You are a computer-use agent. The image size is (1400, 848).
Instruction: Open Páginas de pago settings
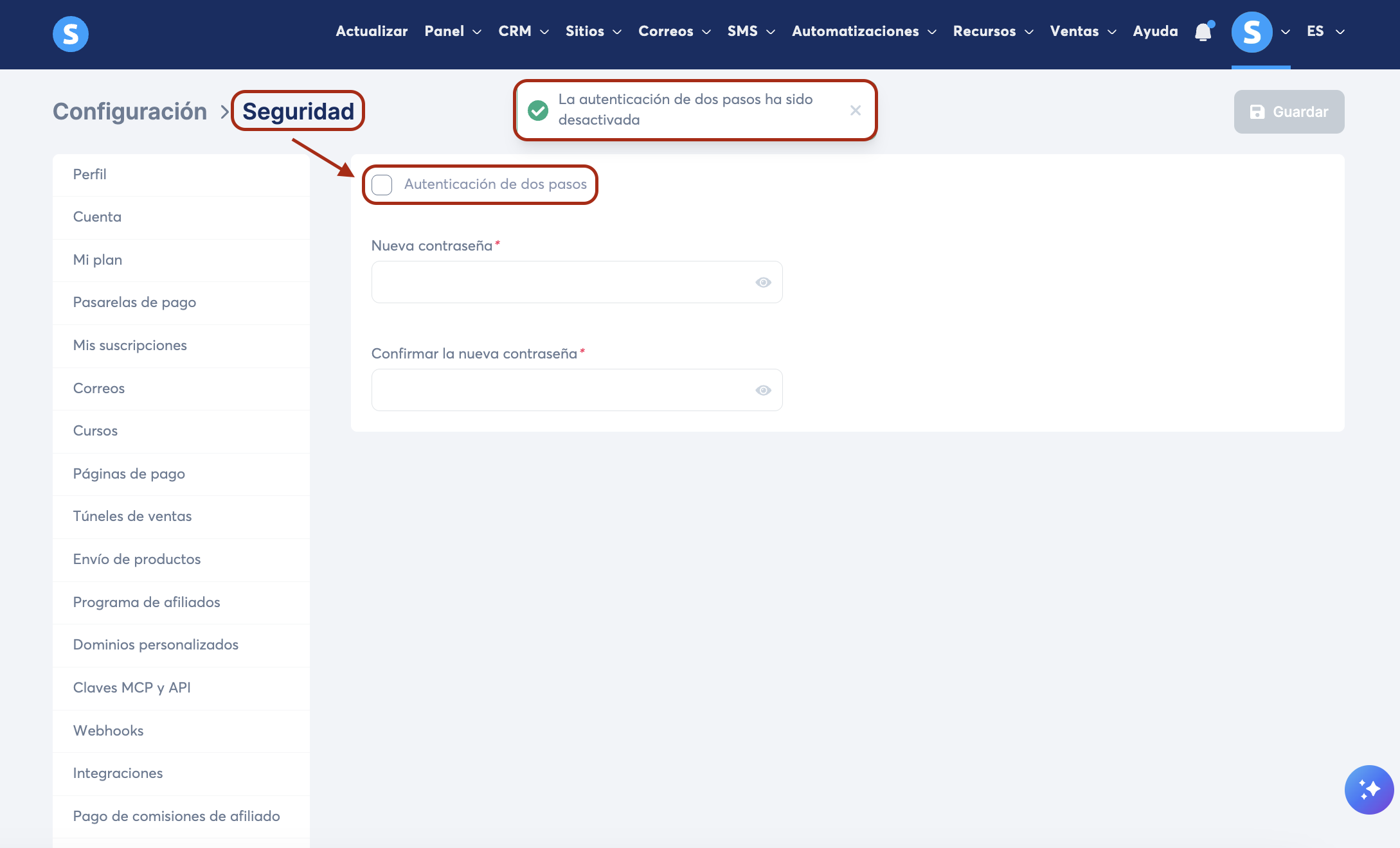pos(181,474)
